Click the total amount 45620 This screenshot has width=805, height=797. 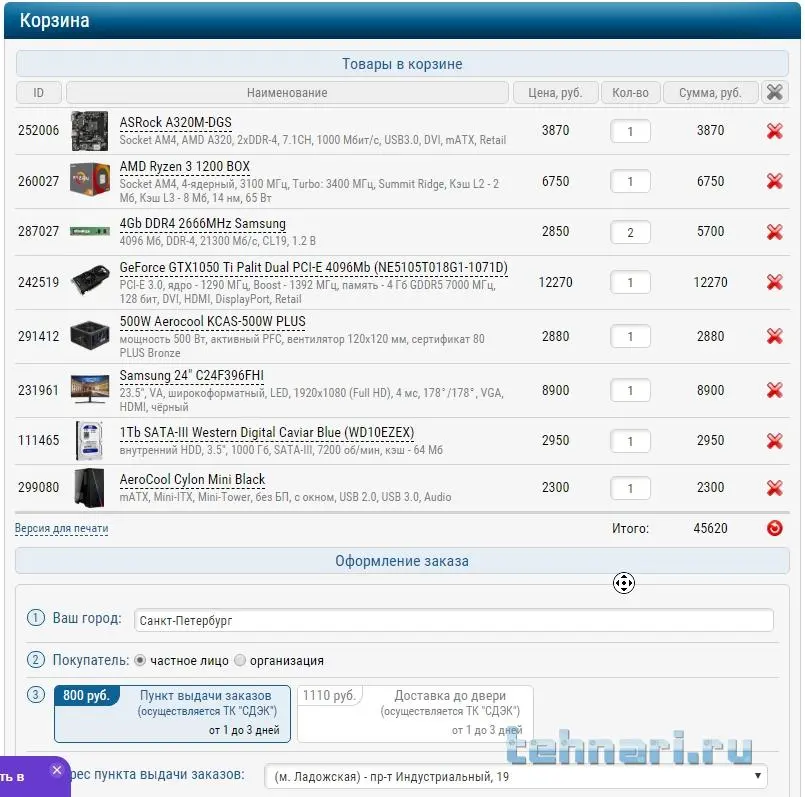(710, 528)
